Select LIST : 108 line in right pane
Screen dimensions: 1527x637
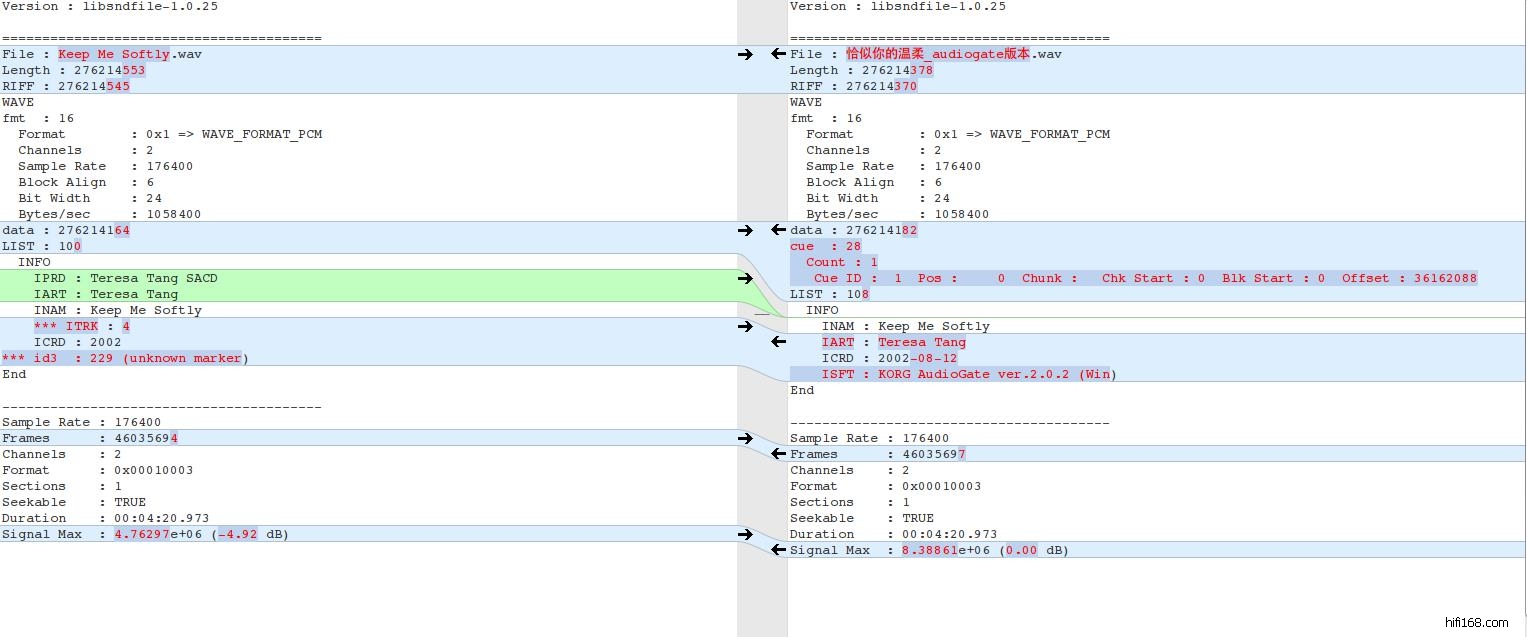coord(829,294)
